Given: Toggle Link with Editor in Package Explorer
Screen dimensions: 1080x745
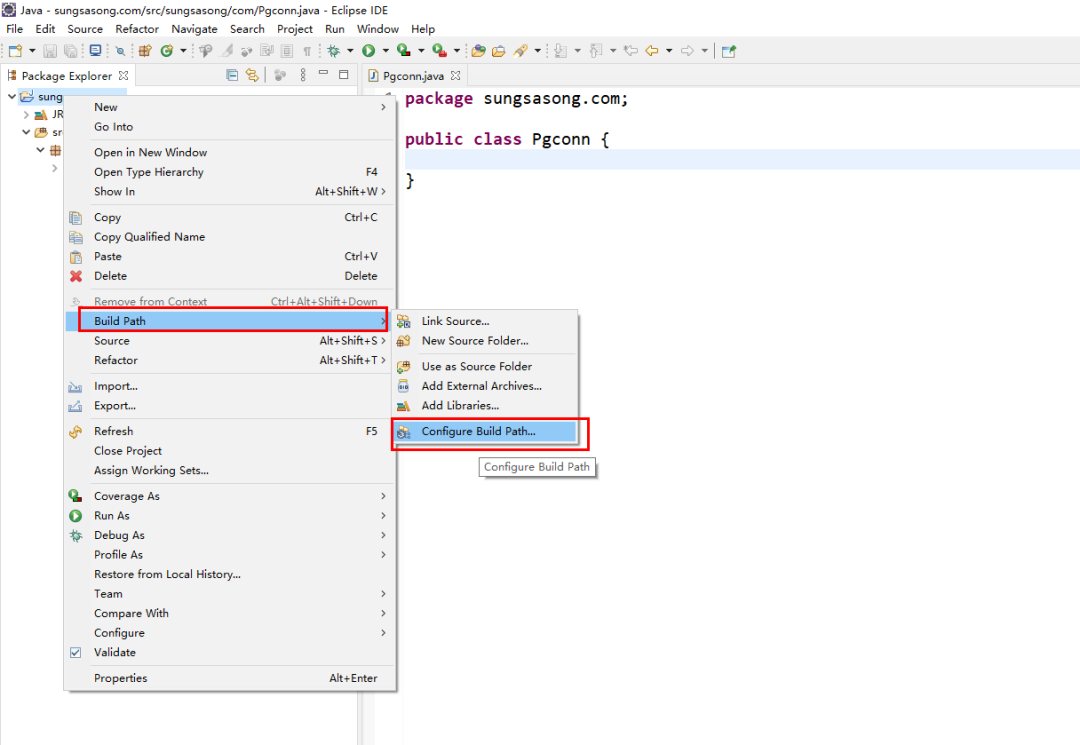Looking at the screenshot, I should point(252,75).
